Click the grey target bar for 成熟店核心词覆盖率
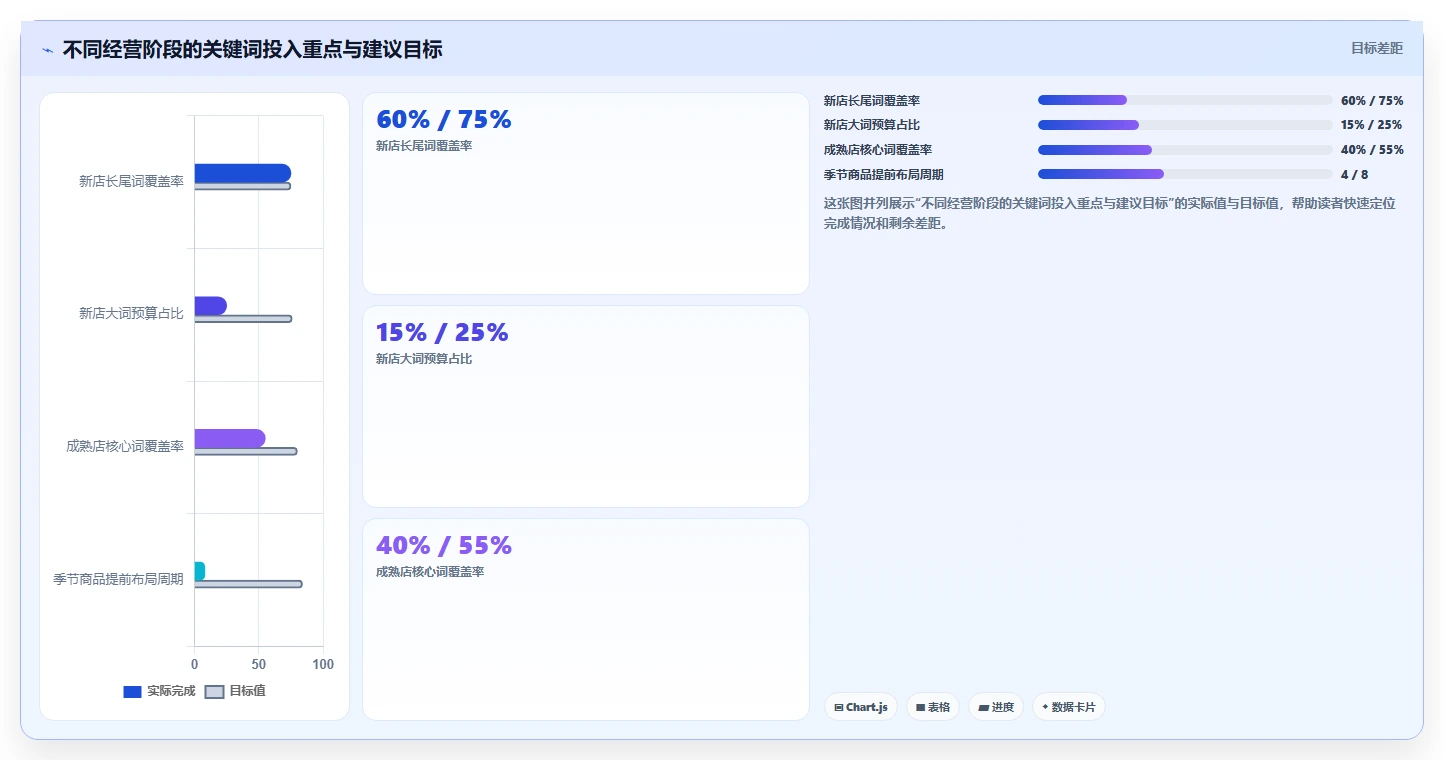Viewport: 1444px width, 760px height. (245, 451)
